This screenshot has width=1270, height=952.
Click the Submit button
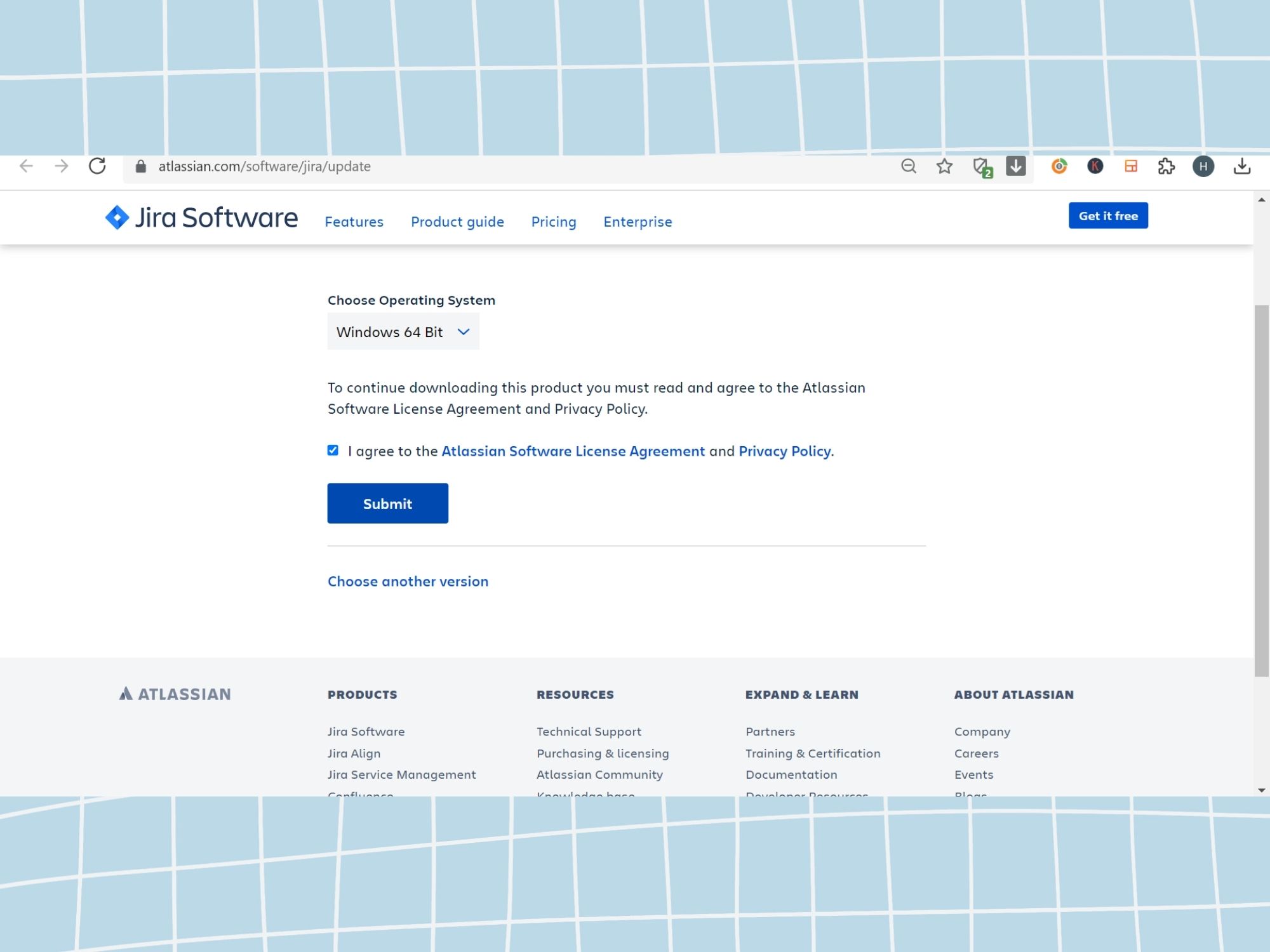(x=388, y=503)
